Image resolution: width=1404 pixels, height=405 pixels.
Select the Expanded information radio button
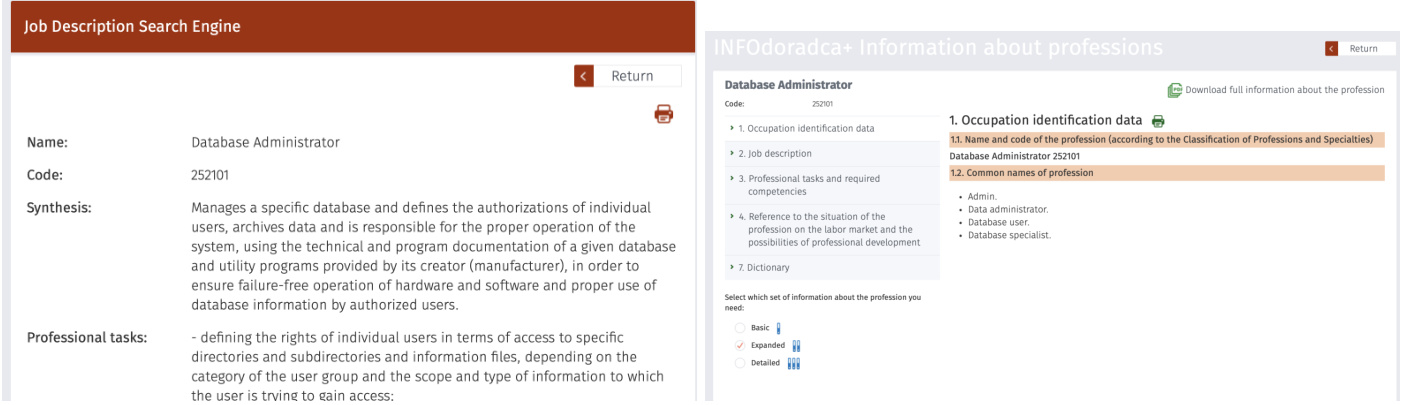(x=740, y=346)
